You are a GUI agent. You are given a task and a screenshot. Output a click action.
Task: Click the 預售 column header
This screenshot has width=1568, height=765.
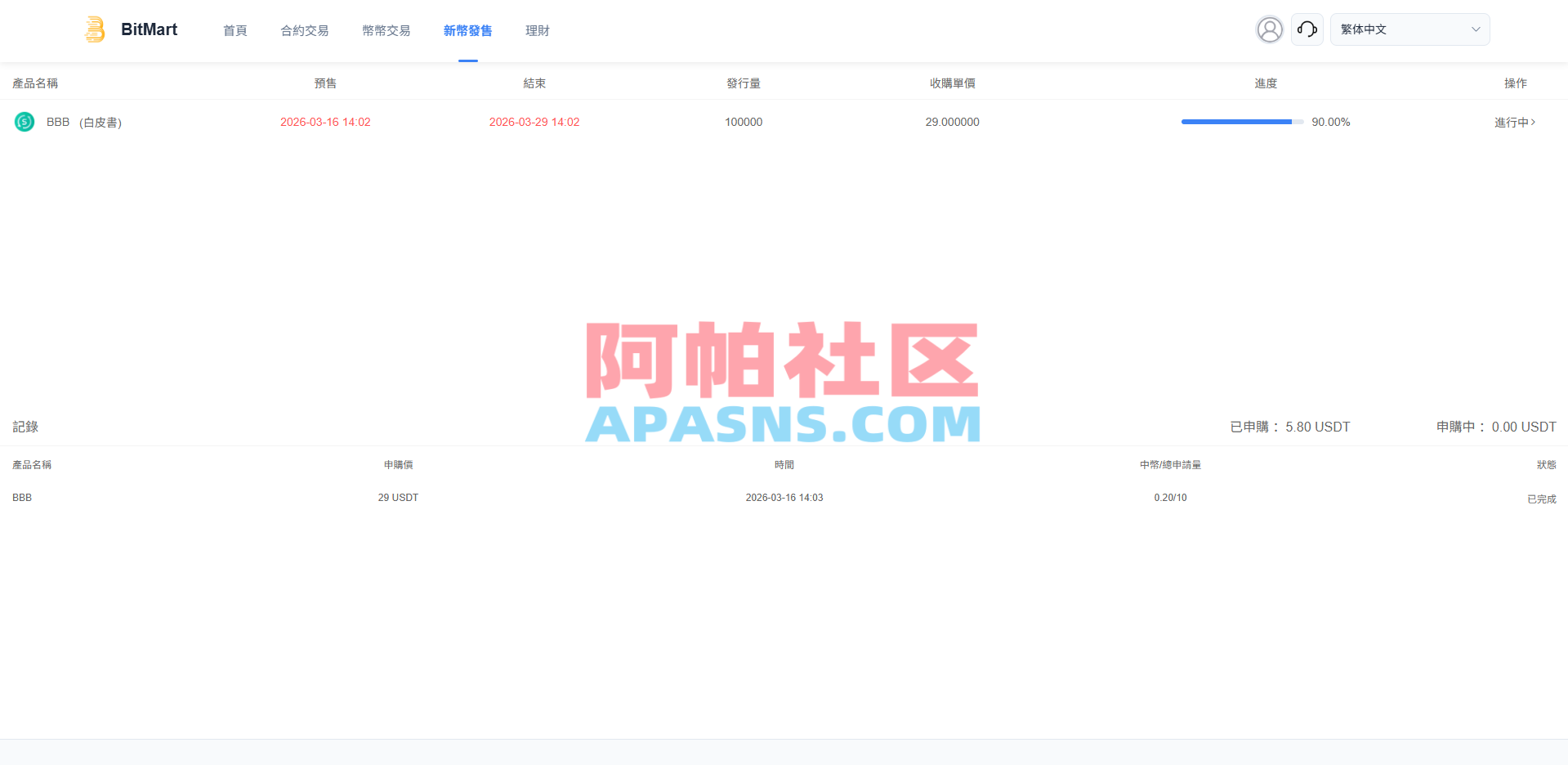[325, 83]
